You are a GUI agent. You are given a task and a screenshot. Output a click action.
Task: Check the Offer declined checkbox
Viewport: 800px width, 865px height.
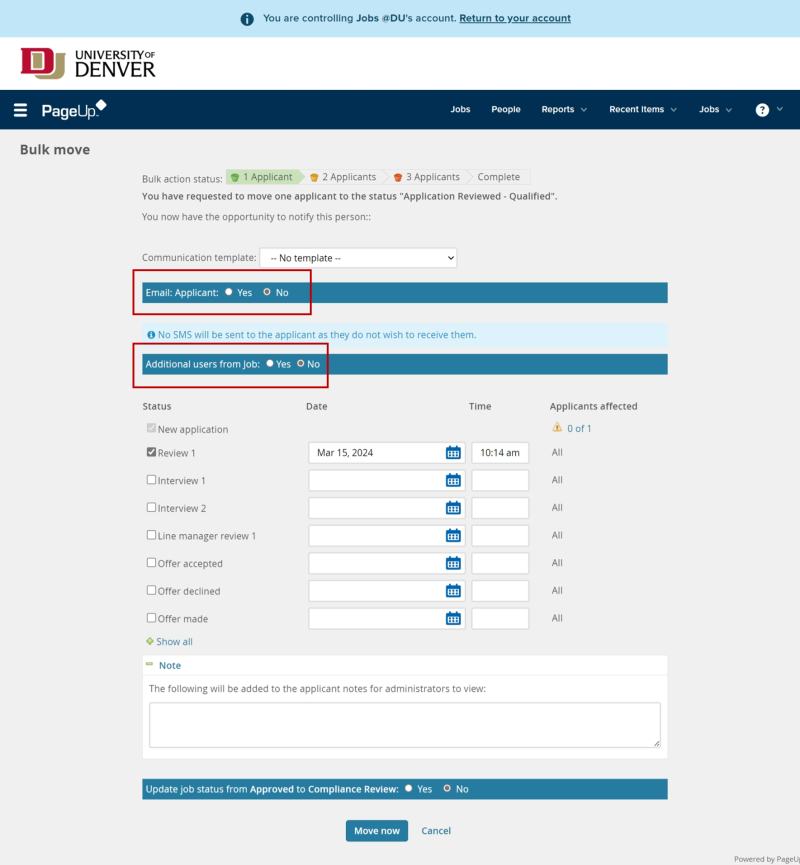click(152, 591)
